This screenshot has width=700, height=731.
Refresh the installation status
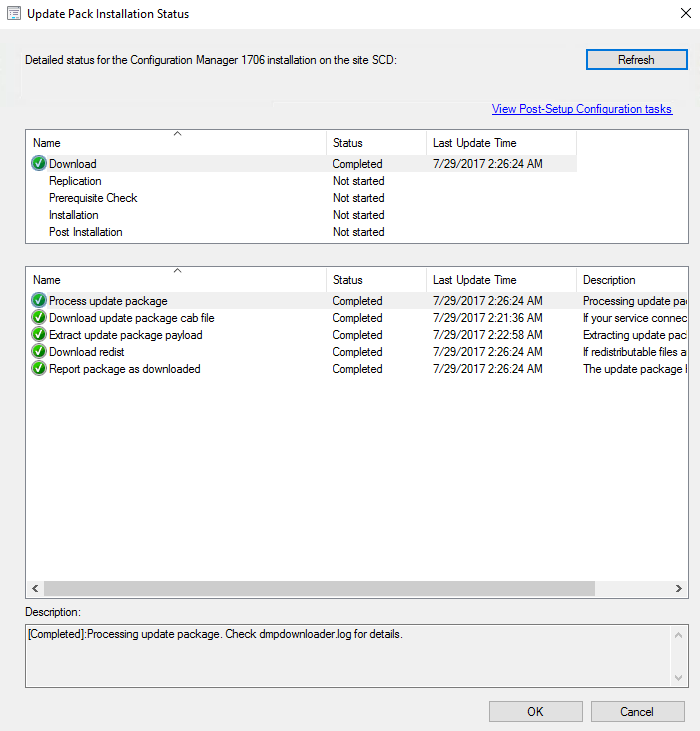coord(636,60)
